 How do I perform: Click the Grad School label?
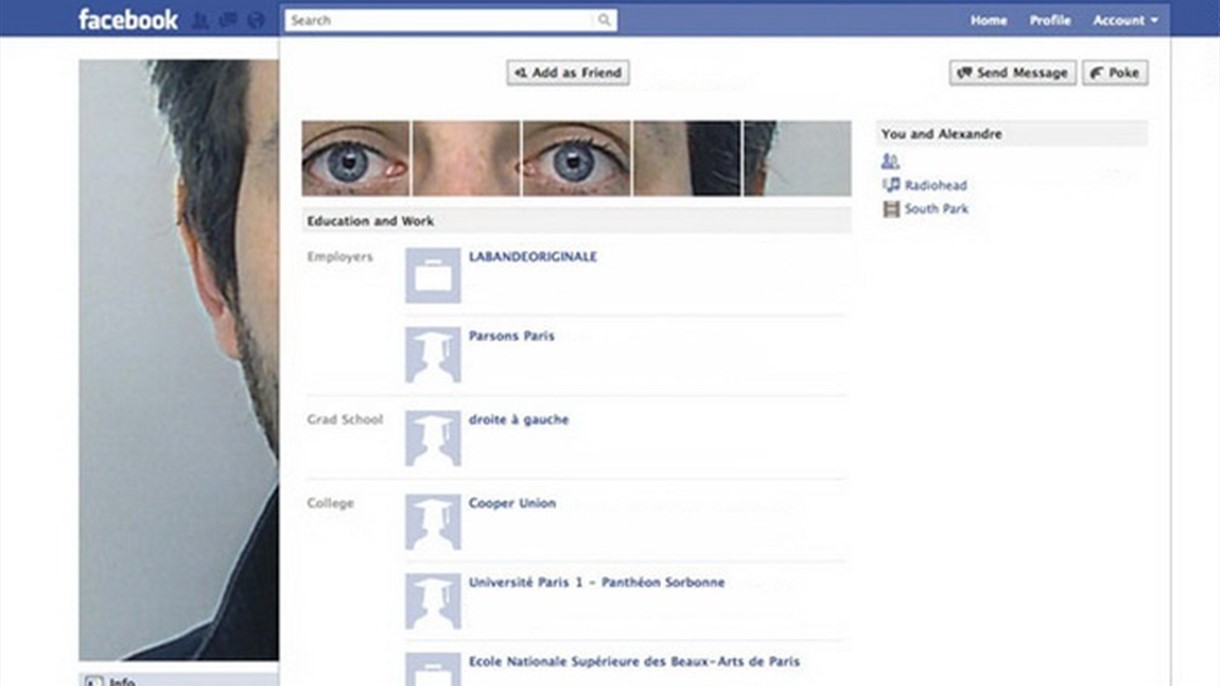(x=345, y=420)
